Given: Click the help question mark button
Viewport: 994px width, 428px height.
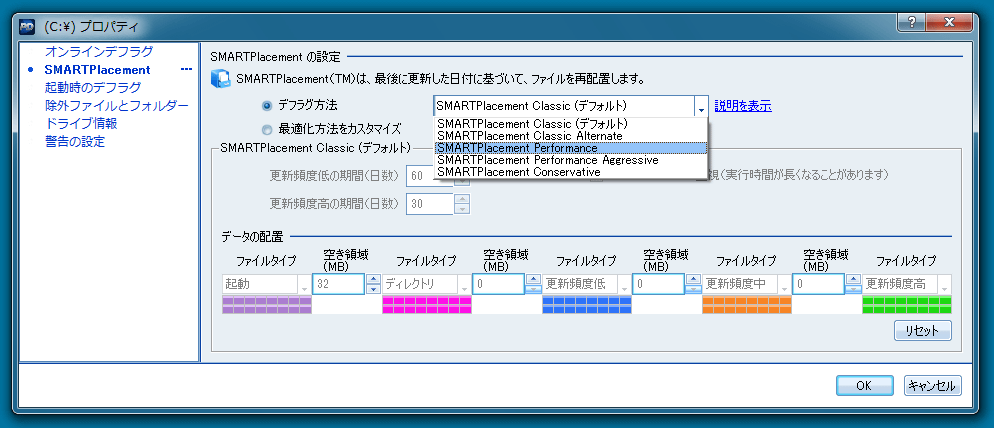Looking at the screenshot, I should [x=912, y=22].
